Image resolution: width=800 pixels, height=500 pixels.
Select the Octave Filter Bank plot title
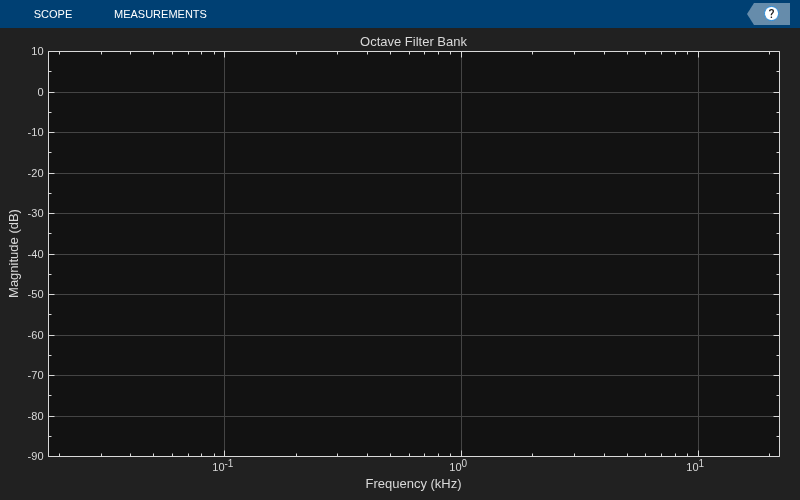[413, 42]
